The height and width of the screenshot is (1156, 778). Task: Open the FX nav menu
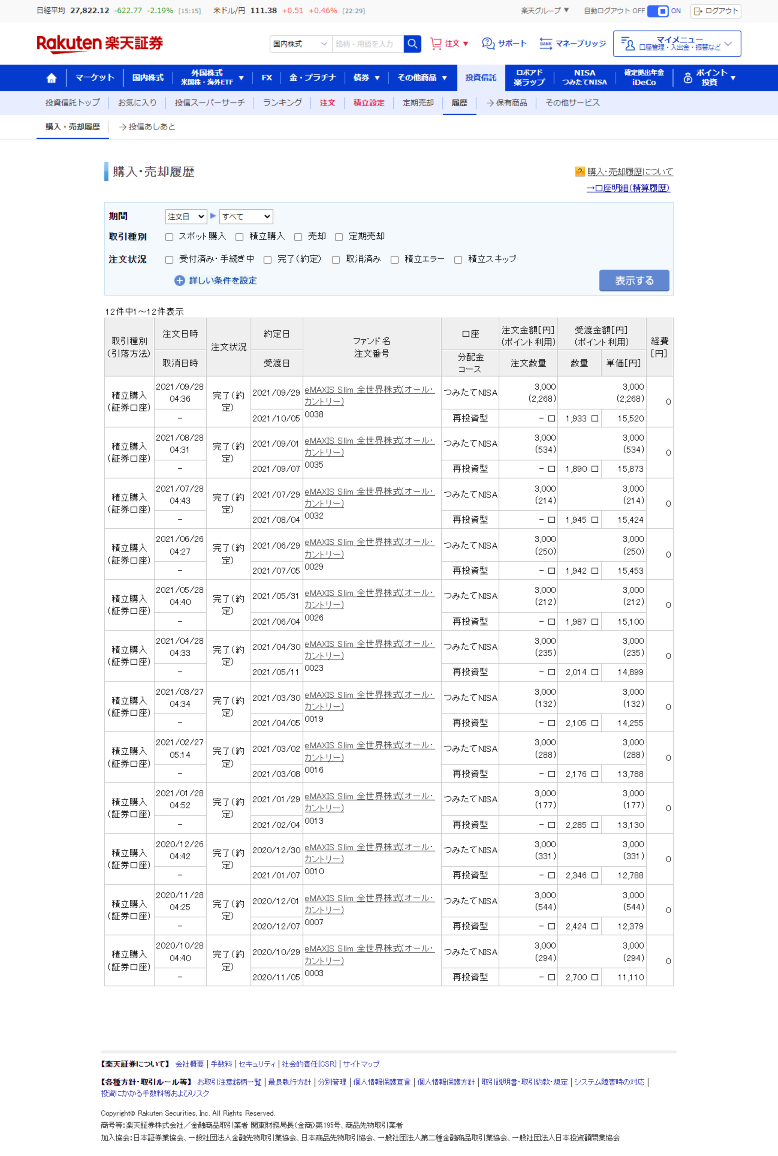coord(267,77)
